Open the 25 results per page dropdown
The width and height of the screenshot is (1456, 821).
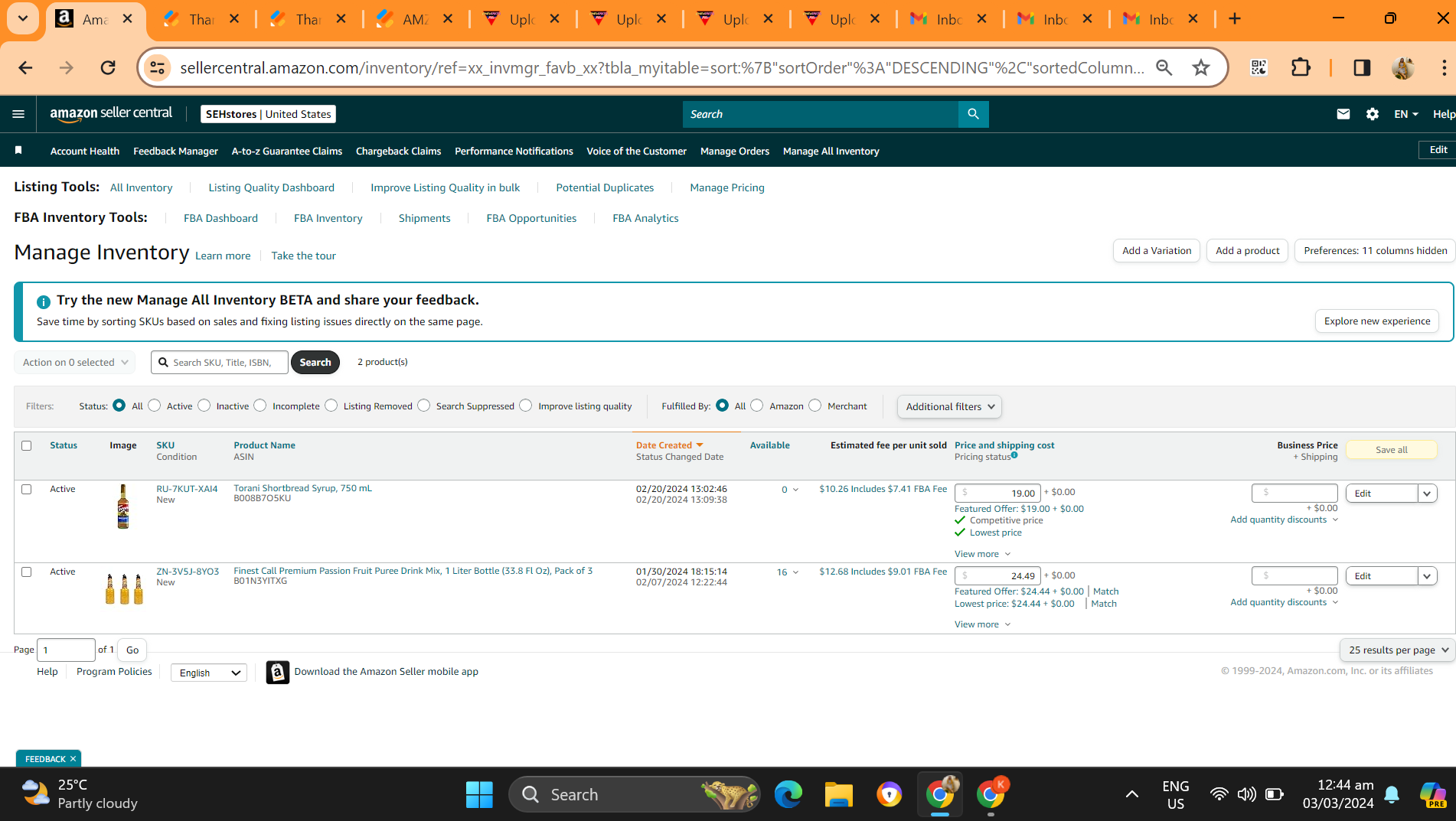tap(1398, 650)
